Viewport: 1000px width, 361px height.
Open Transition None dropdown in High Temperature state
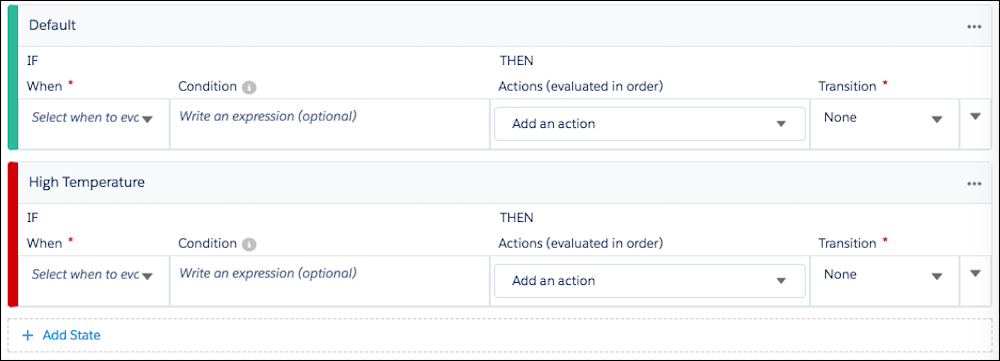click(884, 275)
